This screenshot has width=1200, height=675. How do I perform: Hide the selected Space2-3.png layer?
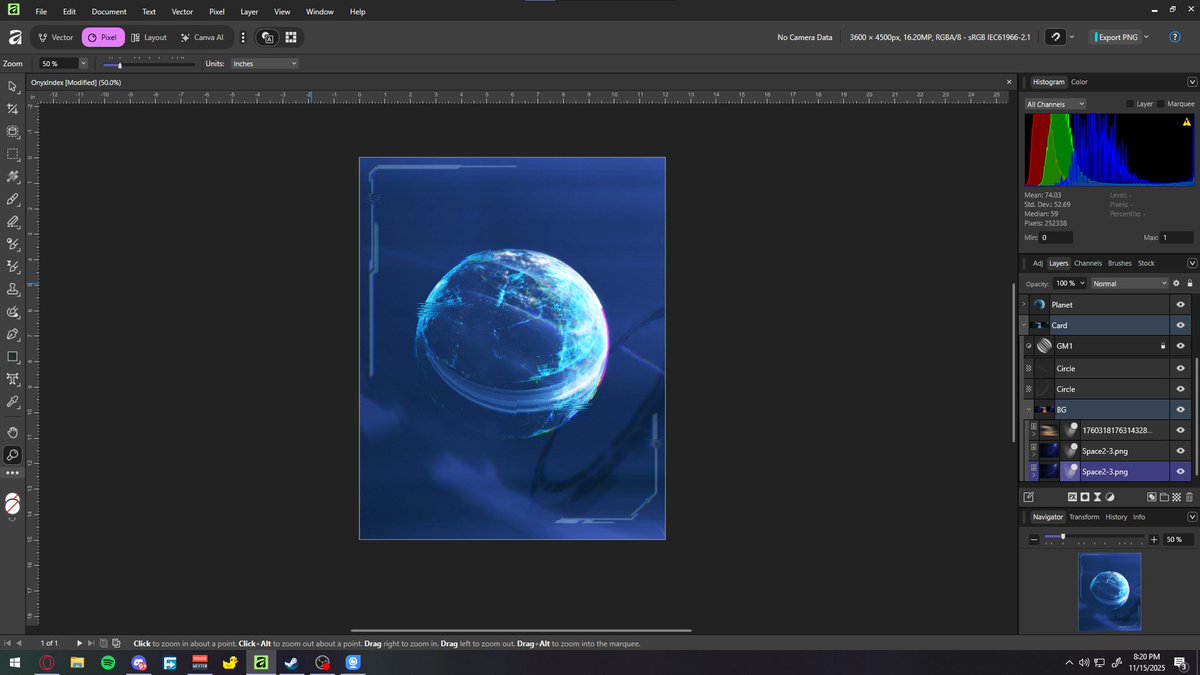click(x=1181, y=471)
